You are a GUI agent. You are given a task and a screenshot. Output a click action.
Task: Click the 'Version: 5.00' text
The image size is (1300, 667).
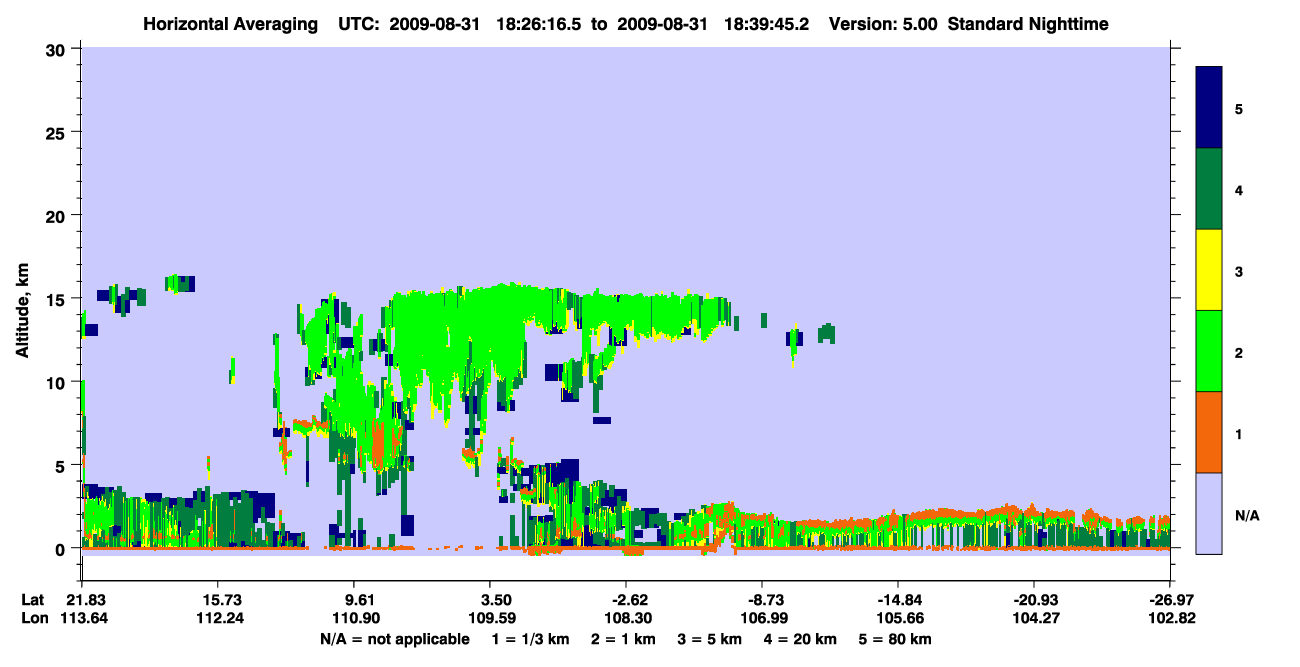(881, 23)
